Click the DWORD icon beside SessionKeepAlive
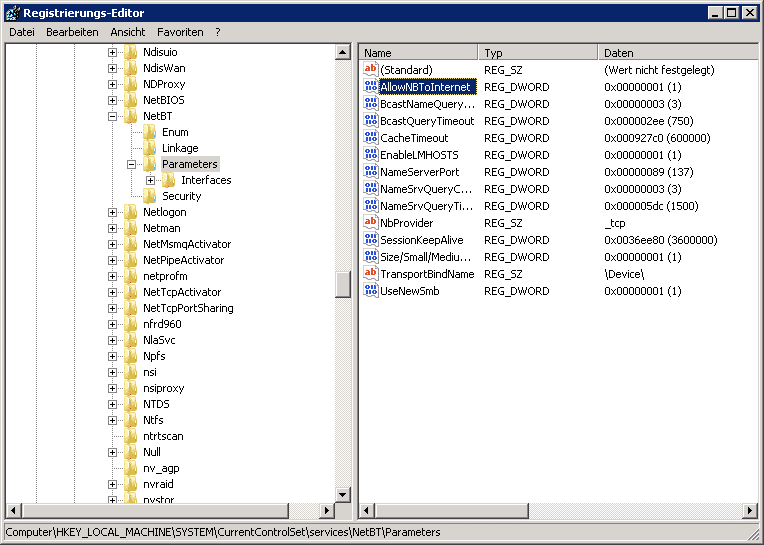Image resolution: width=764 pixels, height=545 pixels. [x=371, y=240]
